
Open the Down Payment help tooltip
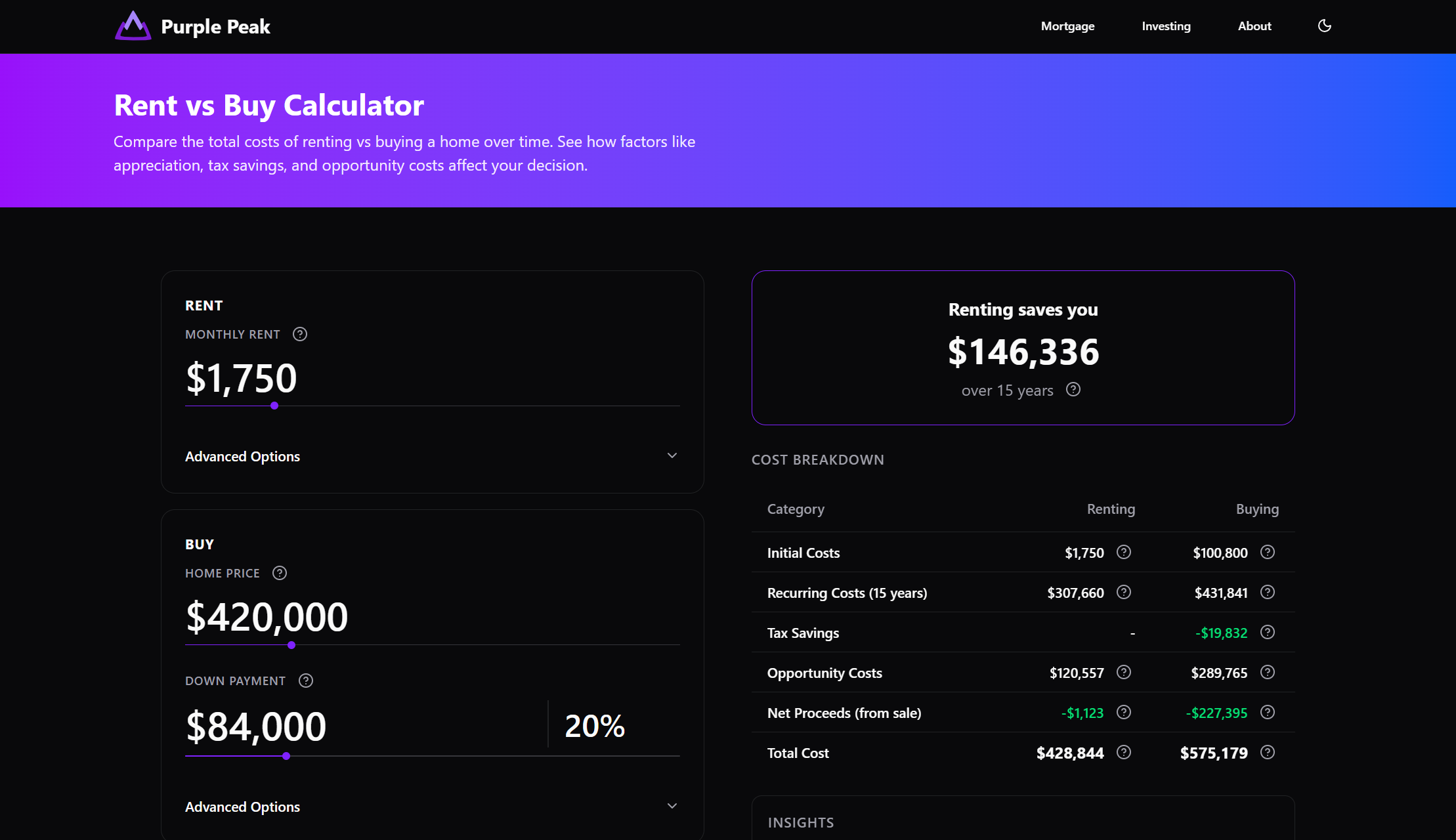pyautogui.click(x=305, y=681)
